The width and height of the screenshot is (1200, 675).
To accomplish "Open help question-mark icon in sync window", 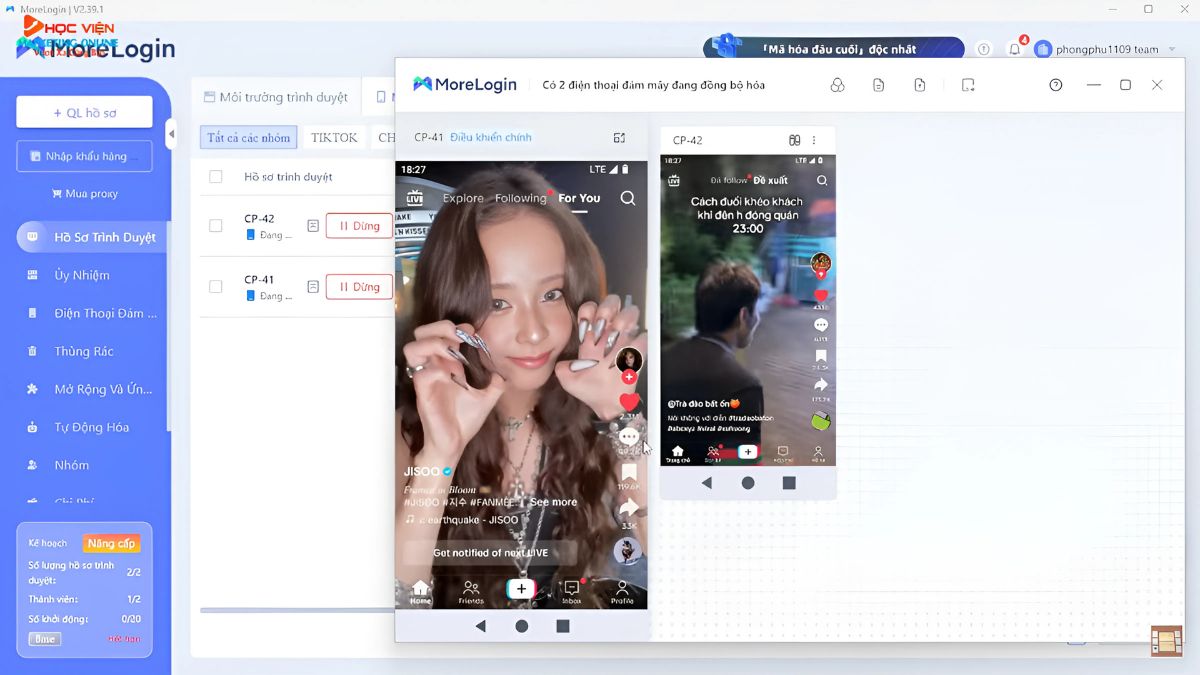I will pyautogui.click(x=1056, y=85).
